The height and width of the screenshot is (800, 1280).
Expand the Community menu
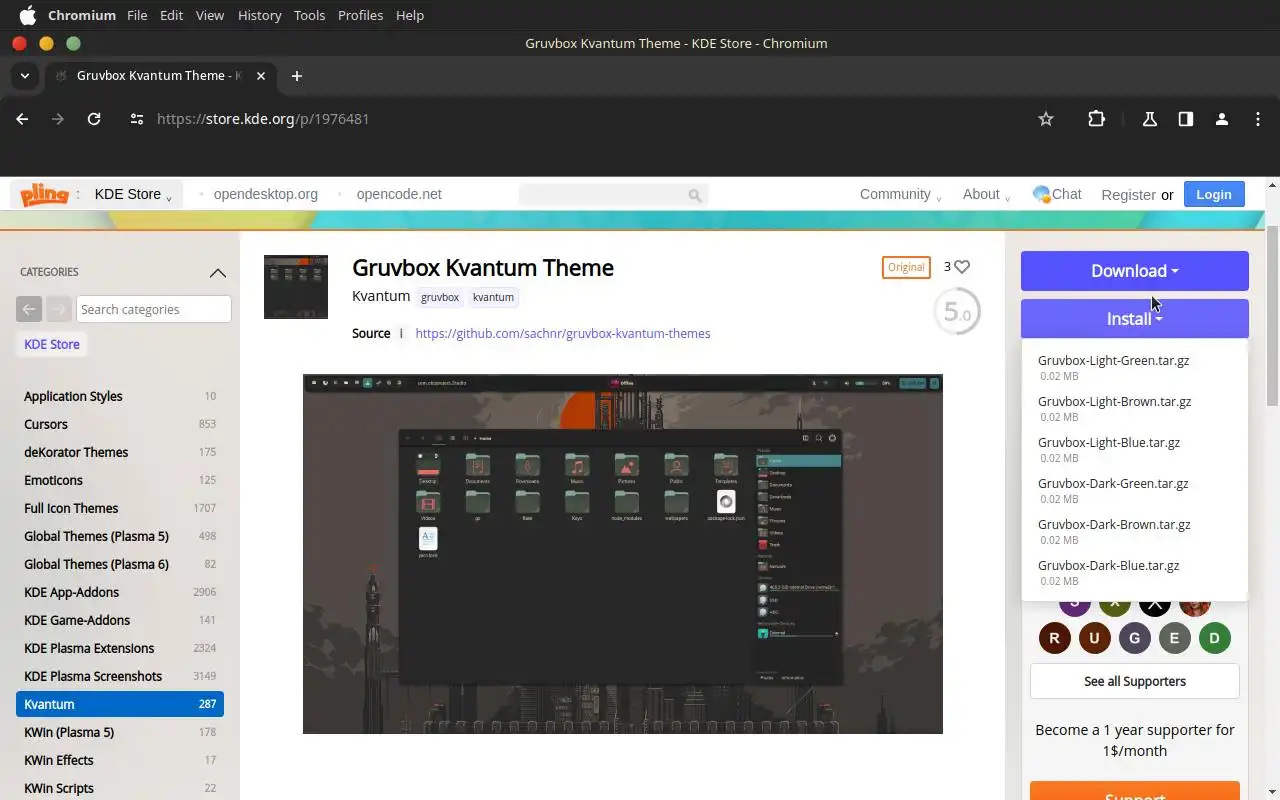900,194
